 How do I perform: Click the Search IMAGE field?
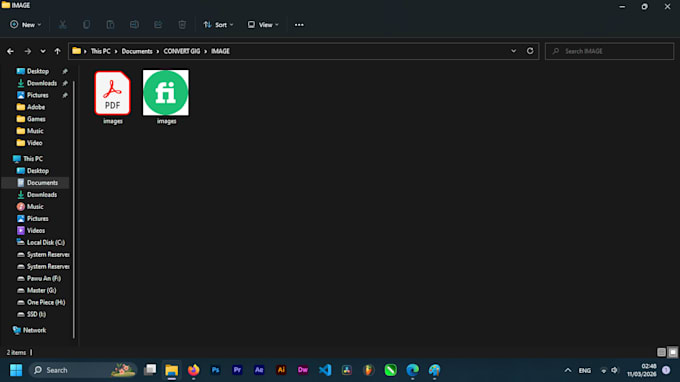[609, 51]
